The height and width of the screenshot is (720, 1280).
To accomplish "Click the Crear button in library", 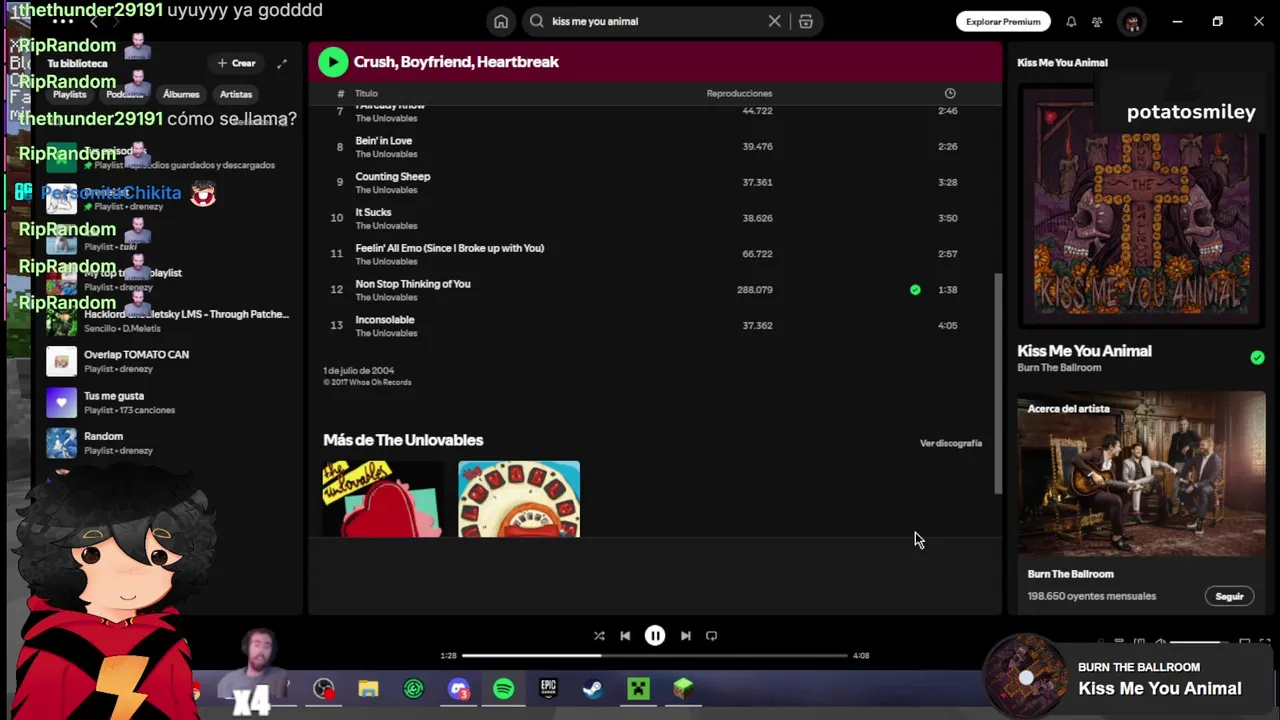I will coord(237,63).
